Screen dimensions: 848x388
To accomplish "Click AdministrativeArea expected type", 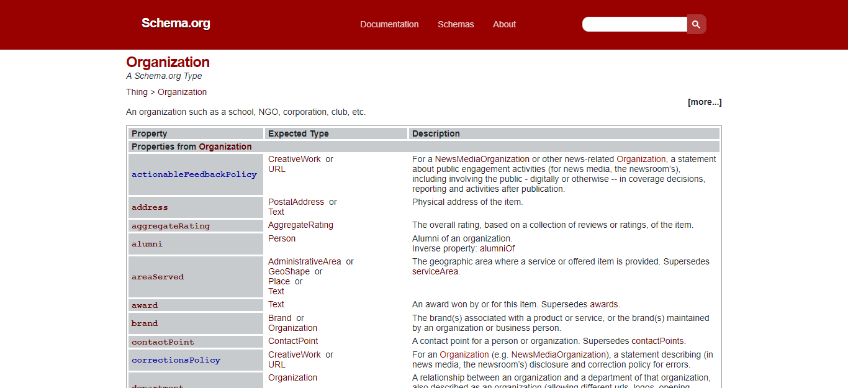I will point(305,261).
